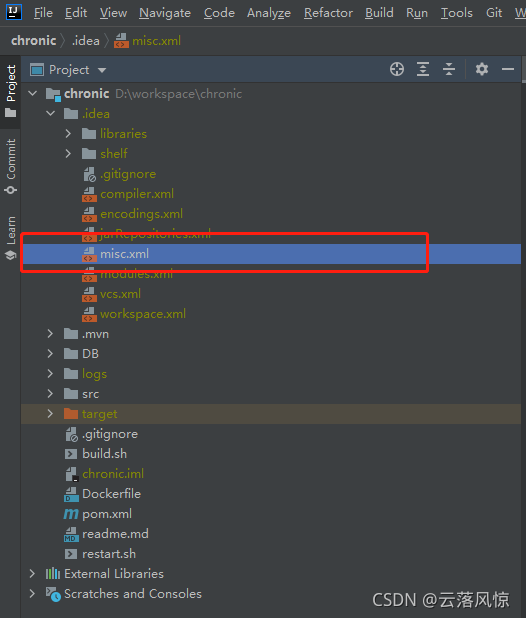526x618 pixels.
Task: Expand External Libraries node
Action: (x=32, y=574)
